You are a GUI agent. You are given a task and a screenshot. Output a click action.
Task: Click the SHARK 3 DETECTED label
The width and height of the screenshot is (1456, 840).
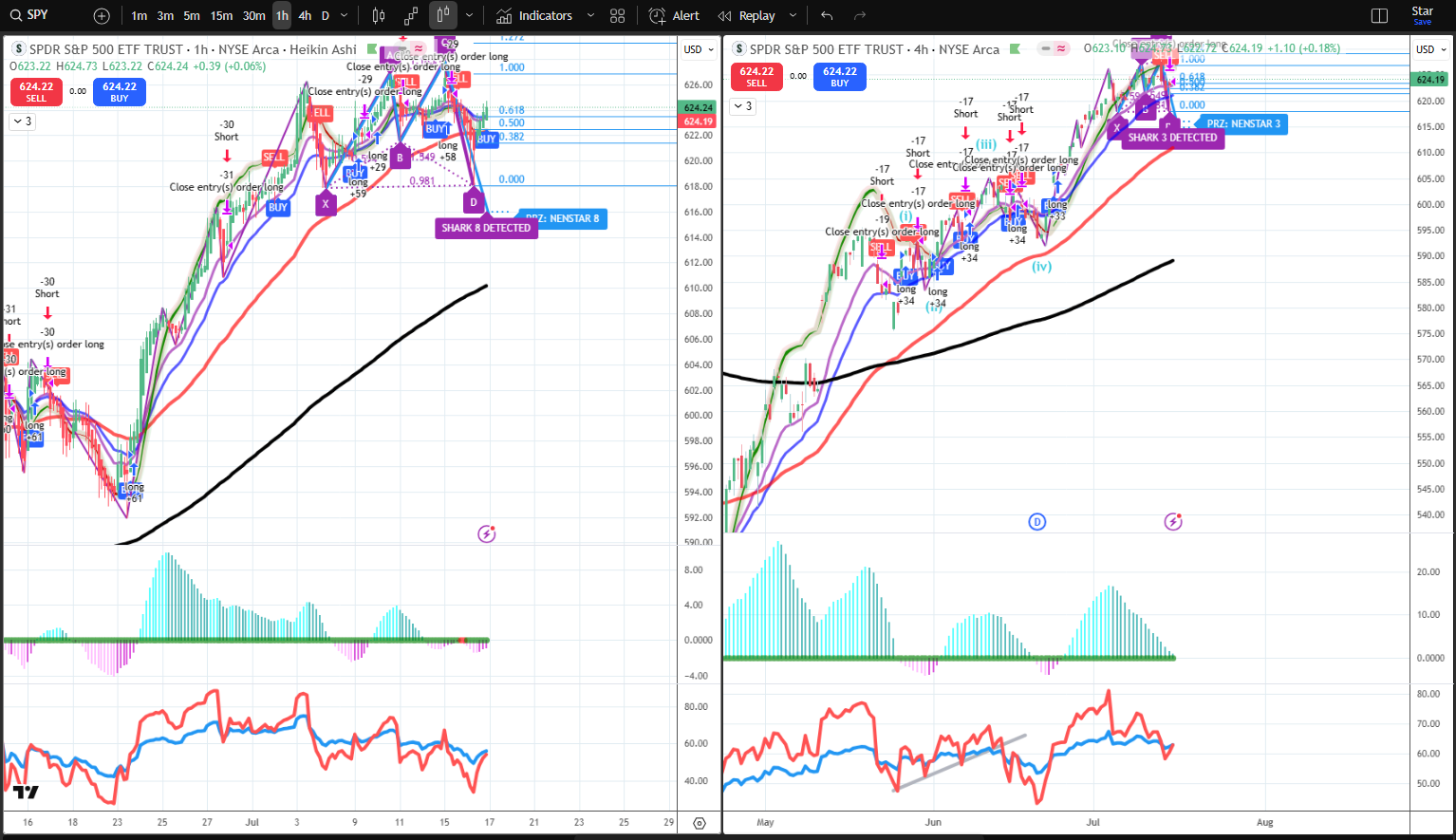click(x=1172, y=138)
